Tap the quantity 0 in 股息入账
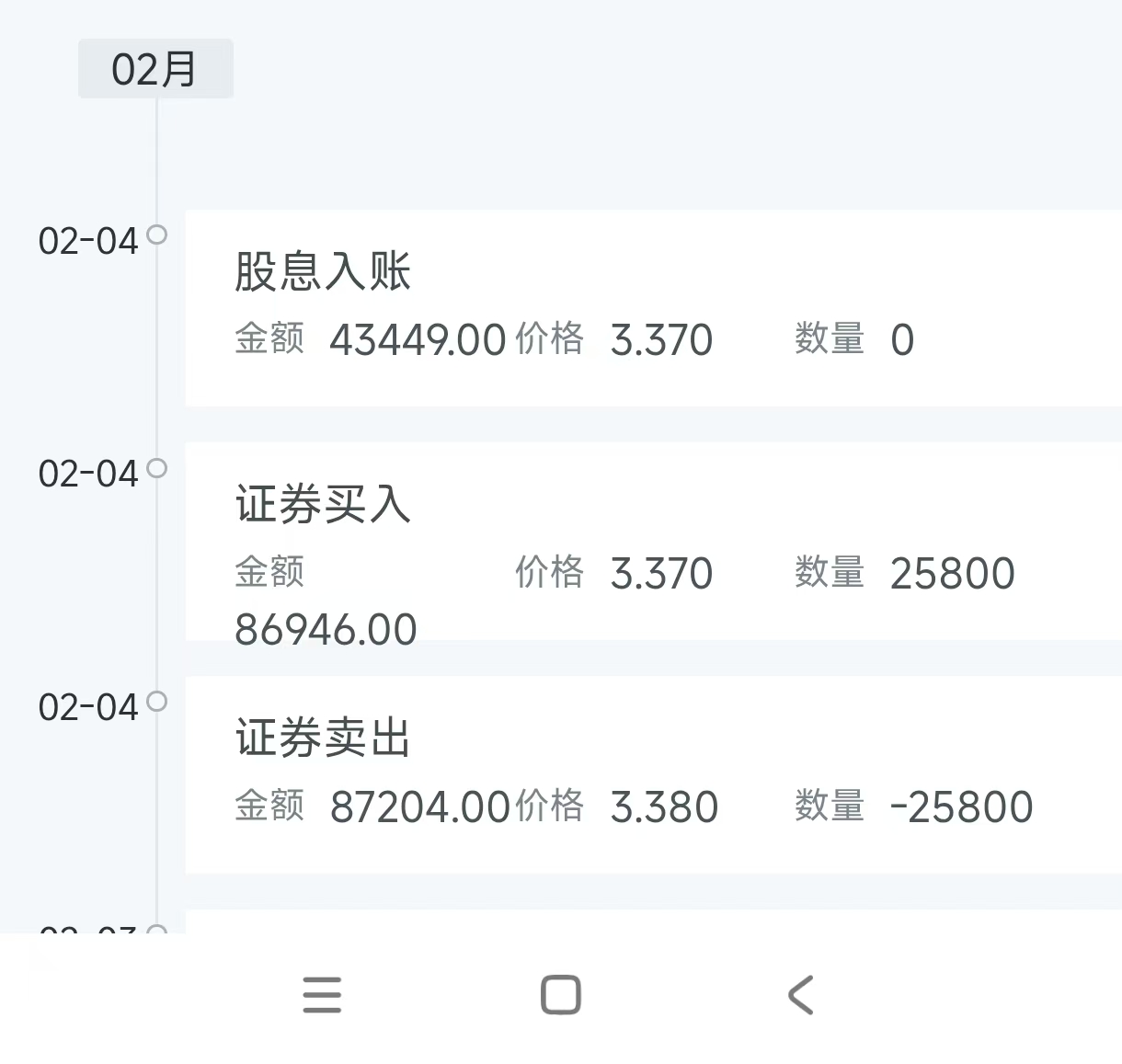The width and height of the screenshot is (1122, 1064). (902, 340)
